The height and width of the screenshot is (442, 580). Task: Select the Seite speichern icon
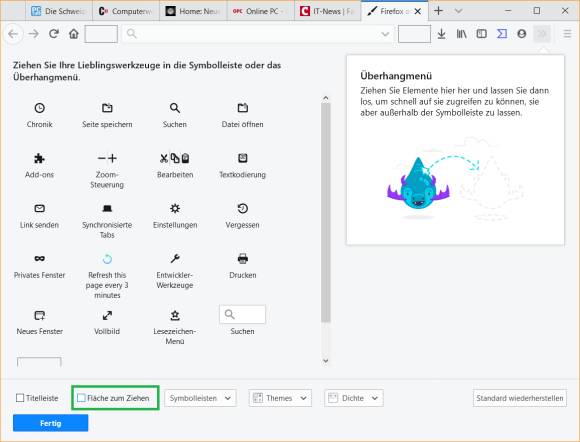point(107,108)
